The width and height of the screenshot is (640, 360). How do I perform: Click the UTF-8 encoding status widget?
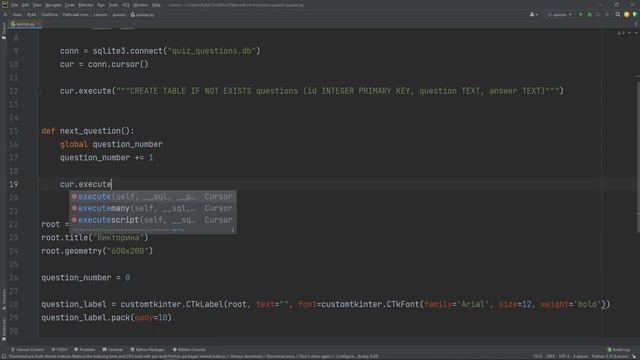tap(563, 357)
